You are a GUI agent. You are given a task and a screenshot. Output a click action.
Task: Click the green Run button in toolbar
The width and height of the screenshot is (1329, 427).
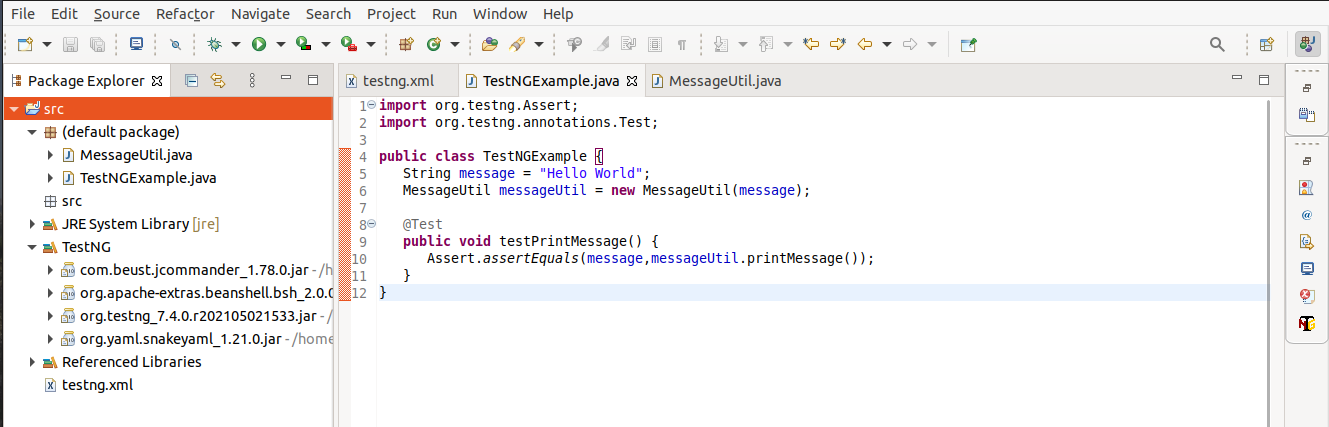[x=259, y=44]
